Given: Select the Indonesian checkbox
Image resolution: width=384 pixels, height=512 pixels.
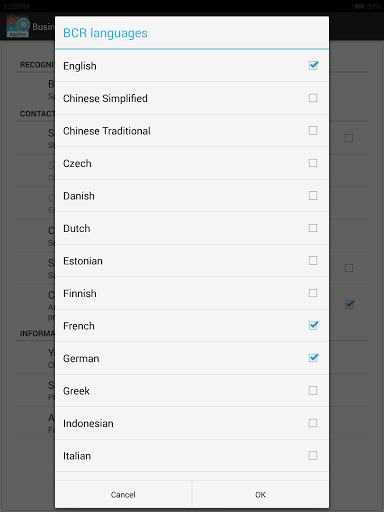Looking at the screenshot, I should [313, 423].
